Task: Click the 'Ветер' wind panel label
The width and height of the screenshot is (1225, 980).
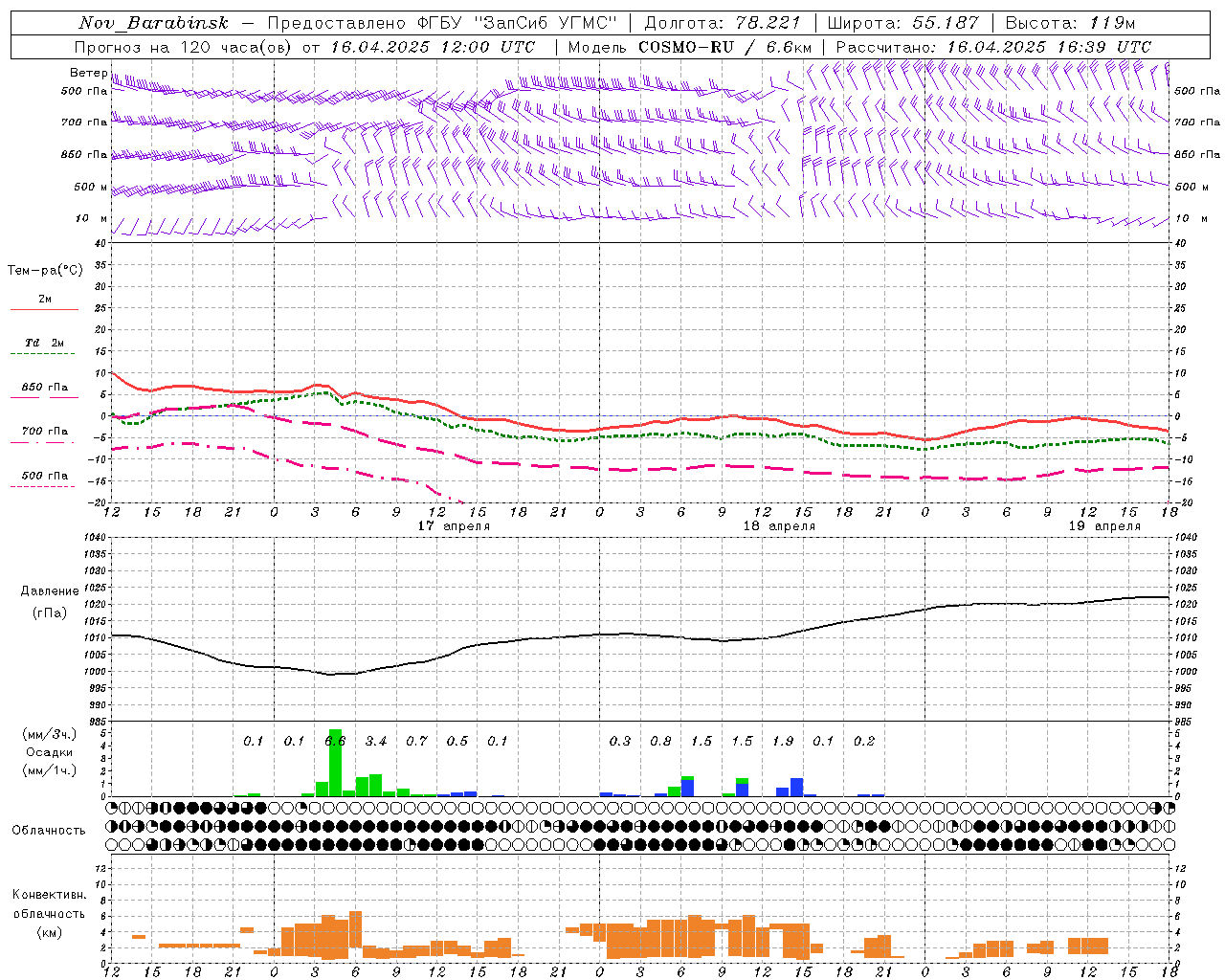Action: [x=88, y=73]
